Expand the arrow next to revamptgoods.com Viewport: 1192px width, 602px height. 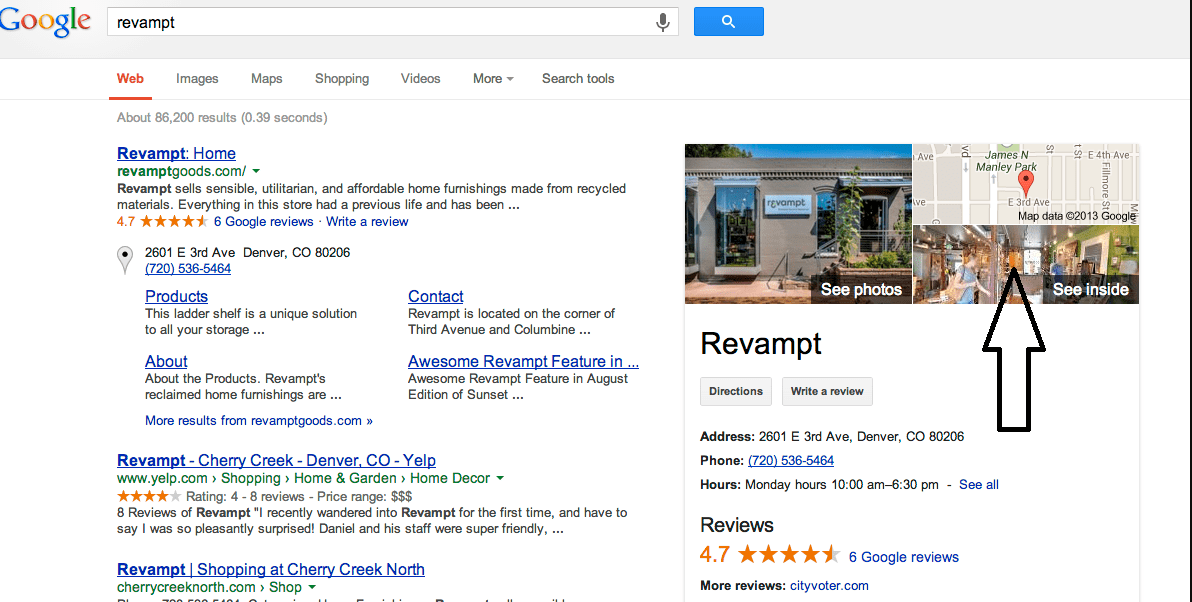[x=256, y=171]
